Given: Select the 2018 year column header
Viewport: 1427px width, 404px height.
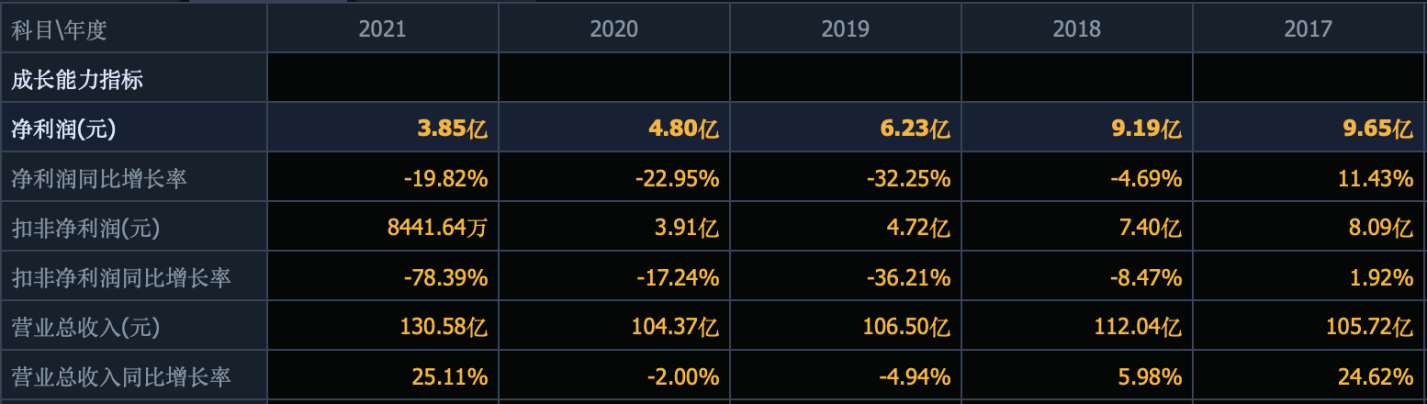Looking at the screenshot, I should click(1076, 29).
